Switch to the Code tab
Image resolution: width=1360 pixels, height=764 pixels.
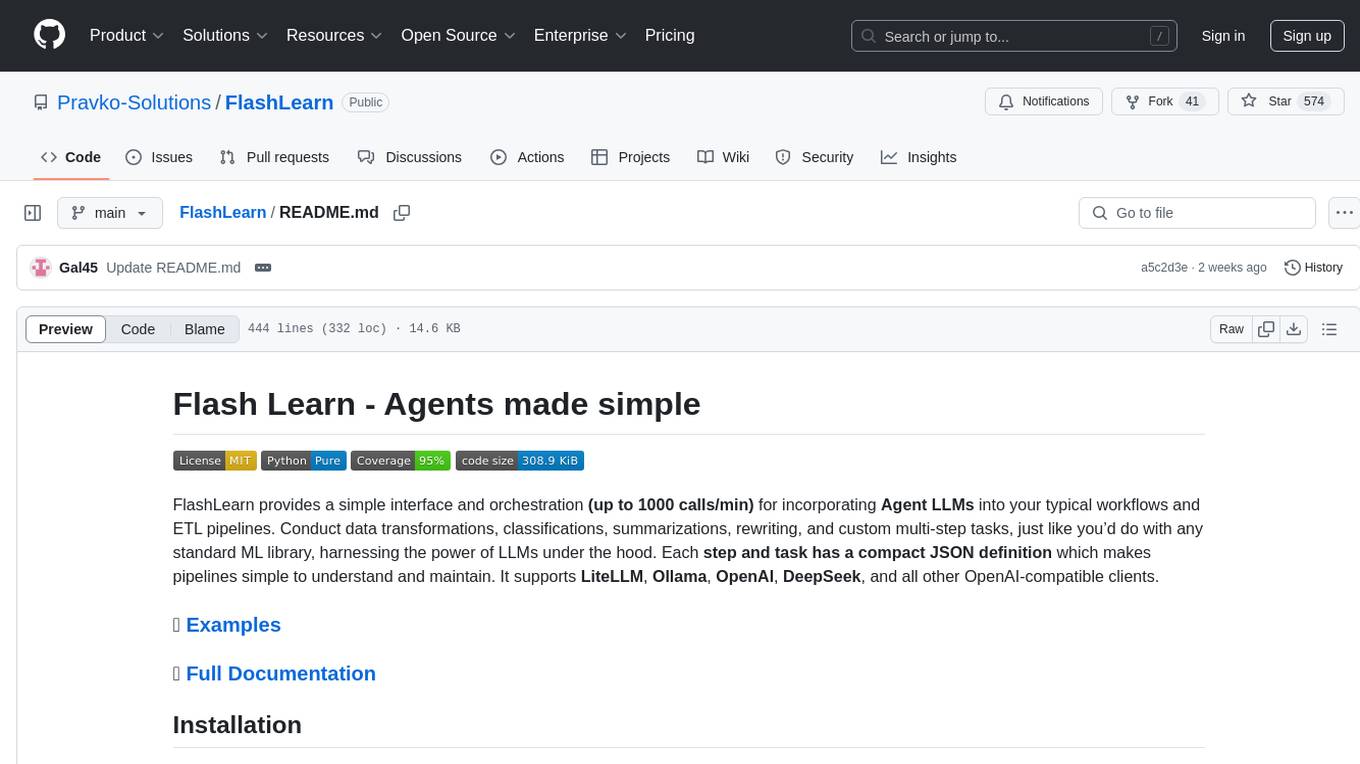(71, 157)
